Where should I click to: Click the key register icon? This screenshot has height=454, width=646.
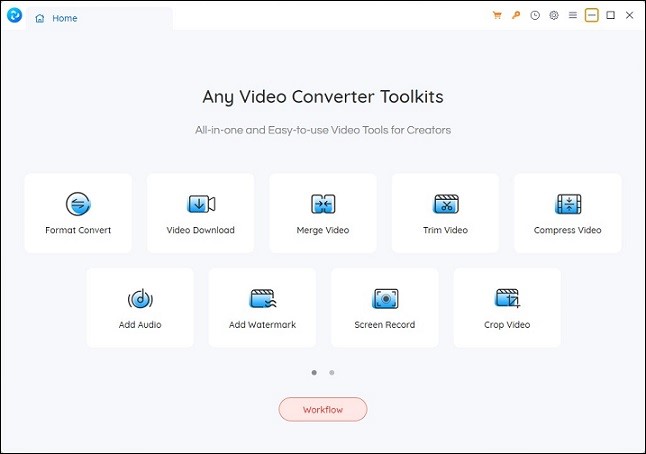pyautogui.click(x=516, y=16)
